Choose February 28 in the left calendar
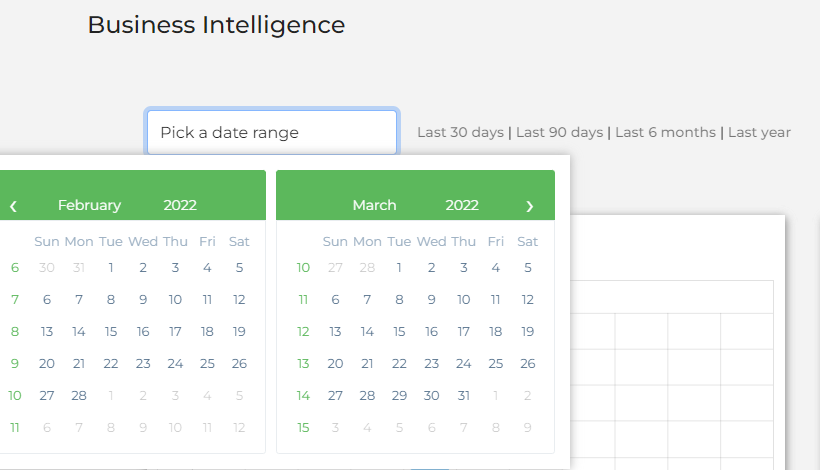The image size is (820, 470). pos(79,395)
